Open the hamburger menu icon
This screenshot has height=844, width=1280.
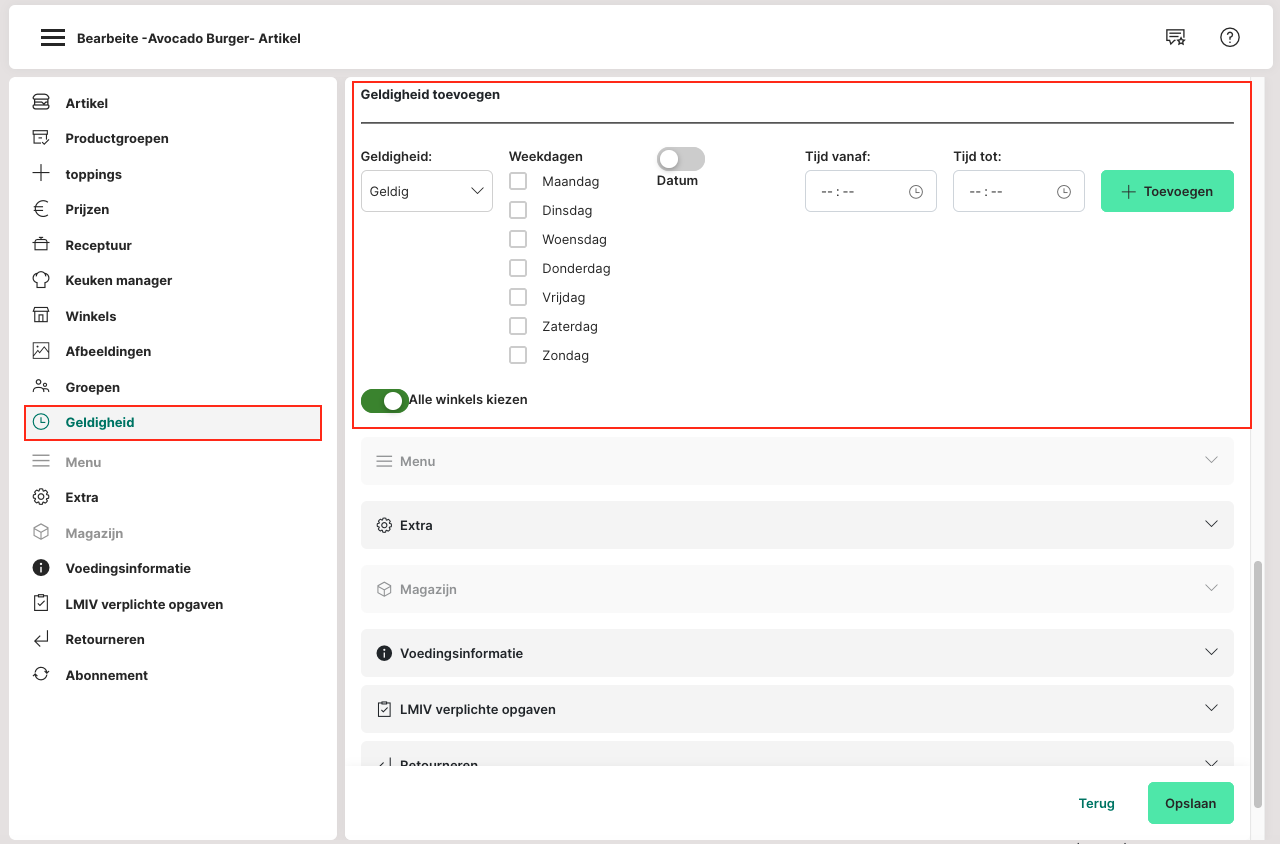click(53, 38)
